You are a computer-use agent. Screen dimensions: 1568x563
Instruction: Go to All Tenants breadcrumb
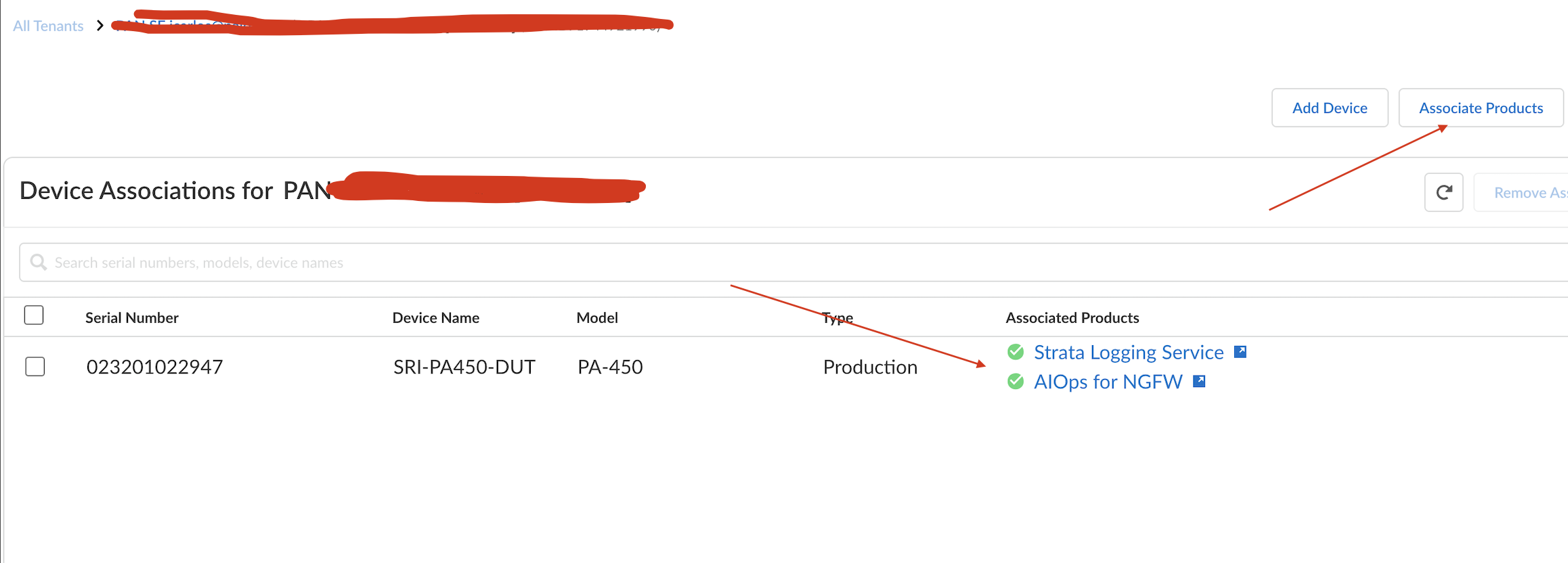(x=48, y=26)
